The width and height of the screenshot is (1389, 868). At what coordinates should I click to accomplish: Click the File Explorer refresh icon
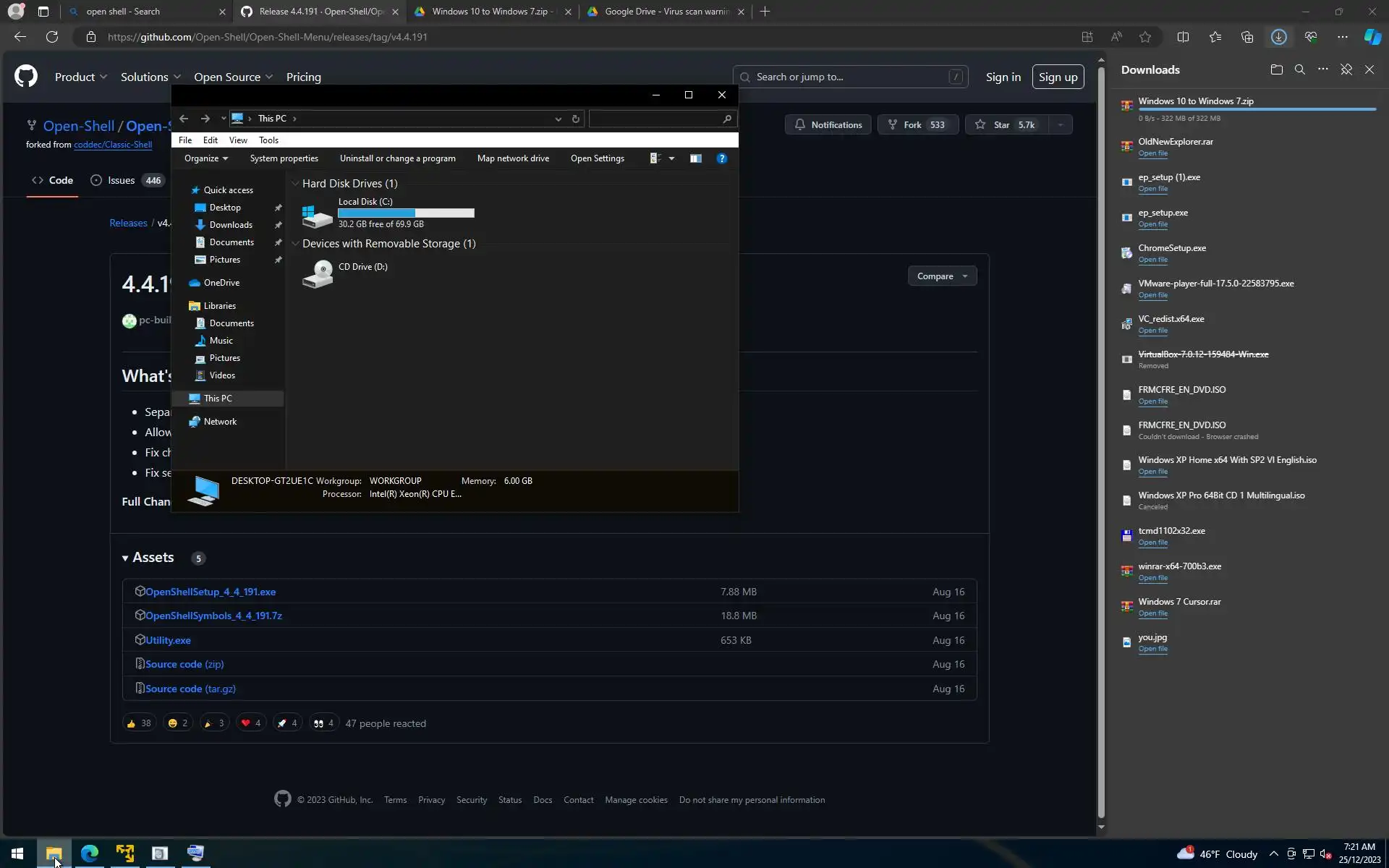pyautogui.click(x=576, y=119)
